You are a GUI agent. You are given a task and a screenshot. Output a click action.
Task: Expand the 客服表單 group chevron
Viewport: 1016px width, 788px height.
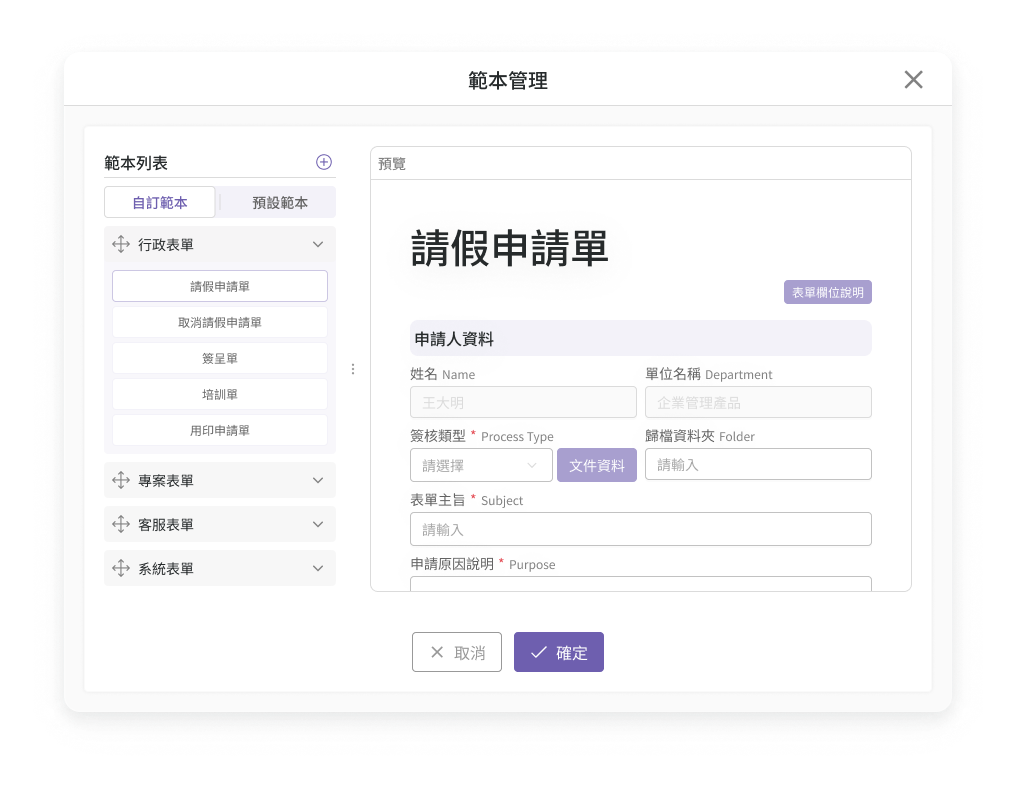tap(318, 524)
